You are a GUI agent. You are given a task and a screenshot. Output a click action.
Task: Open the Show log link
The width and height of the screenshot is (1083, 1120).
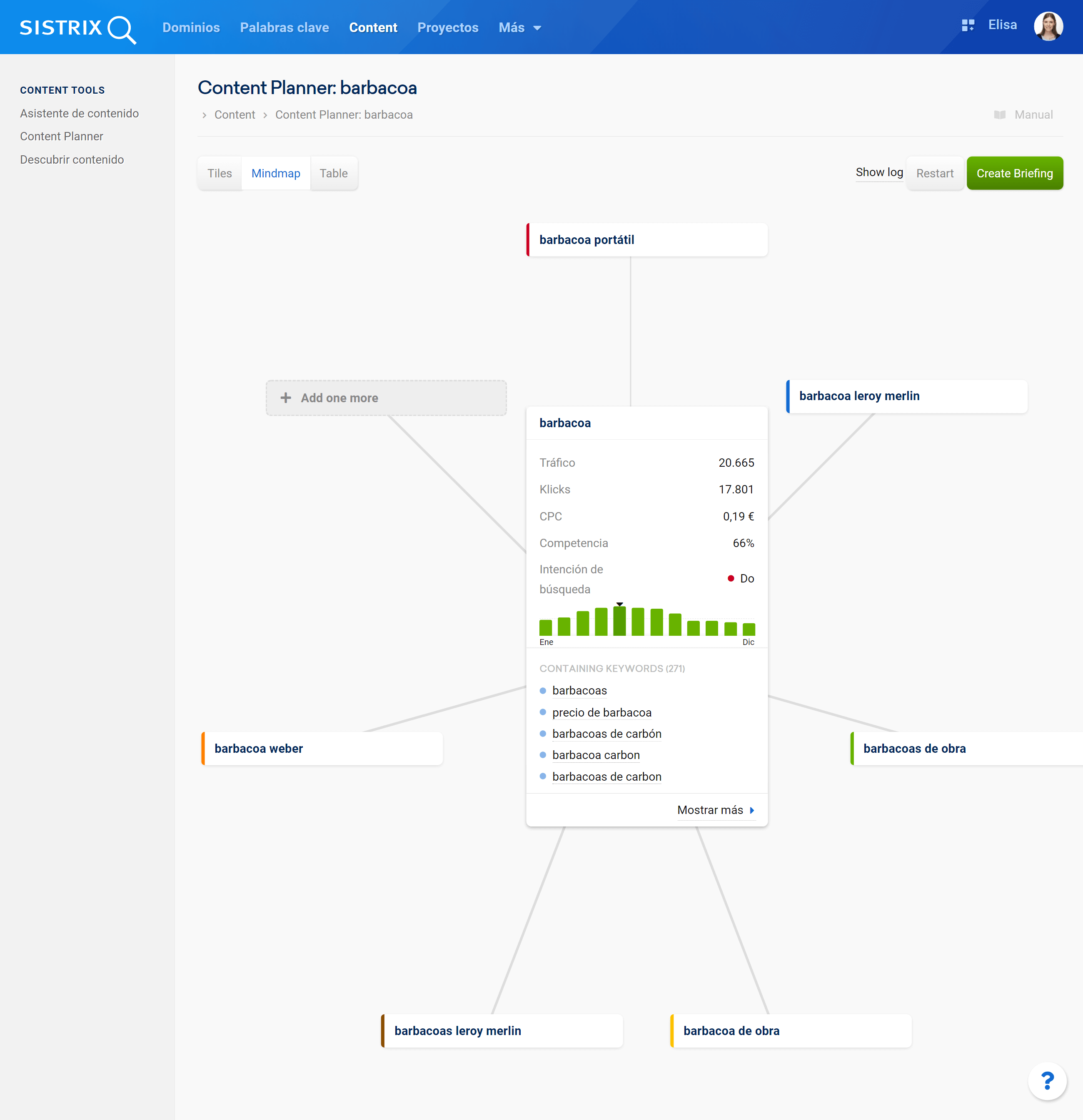pos(879,172)
